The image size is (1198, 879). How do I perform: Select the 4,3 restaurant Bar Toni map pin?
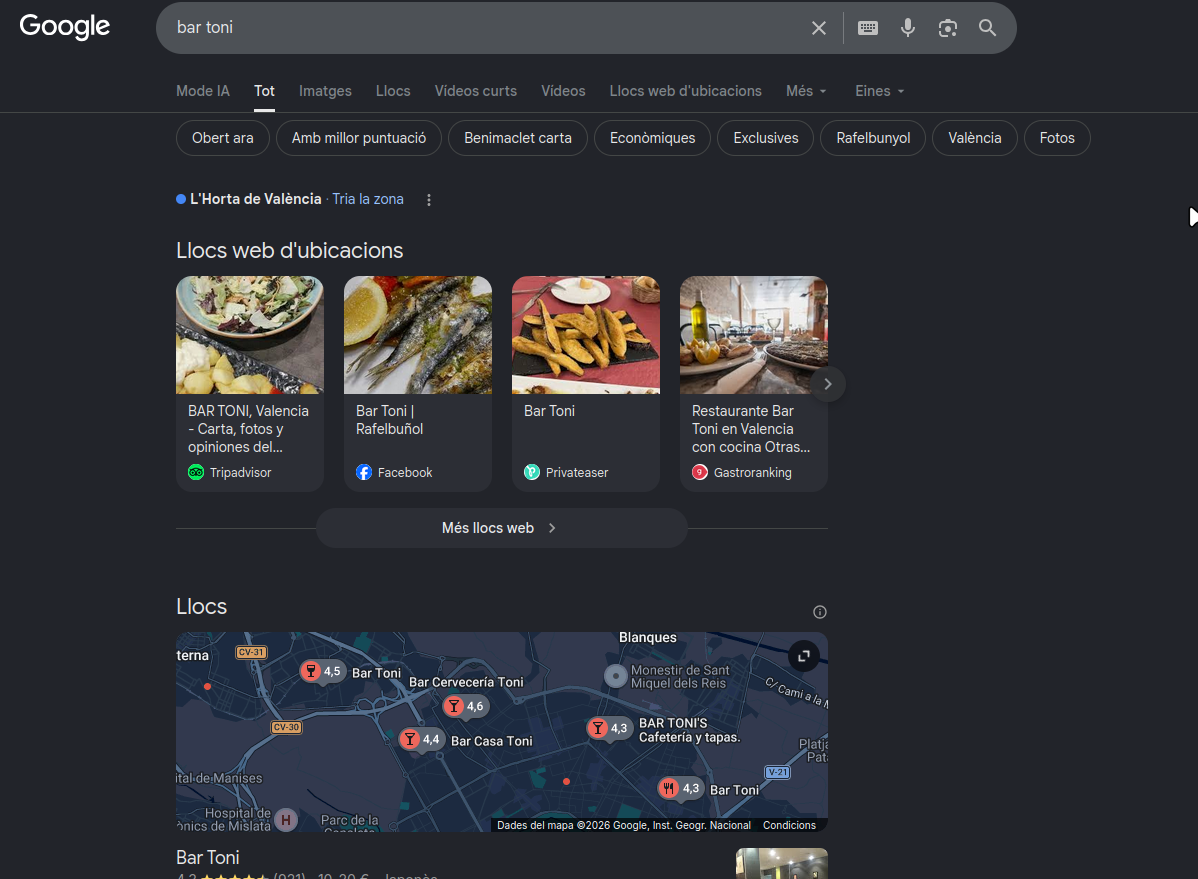click(x=681, y=788)
